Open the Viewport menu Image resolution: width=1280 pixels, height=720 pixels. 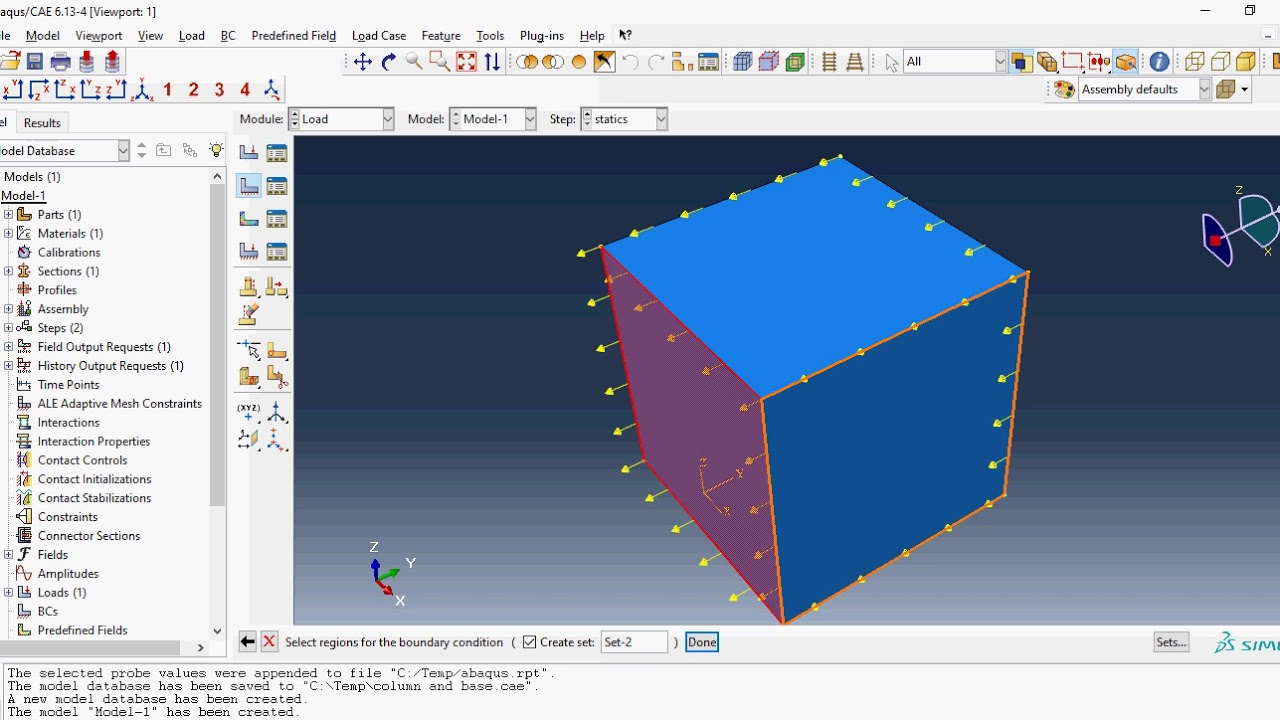pyautogui.click(x=98, y=35)
